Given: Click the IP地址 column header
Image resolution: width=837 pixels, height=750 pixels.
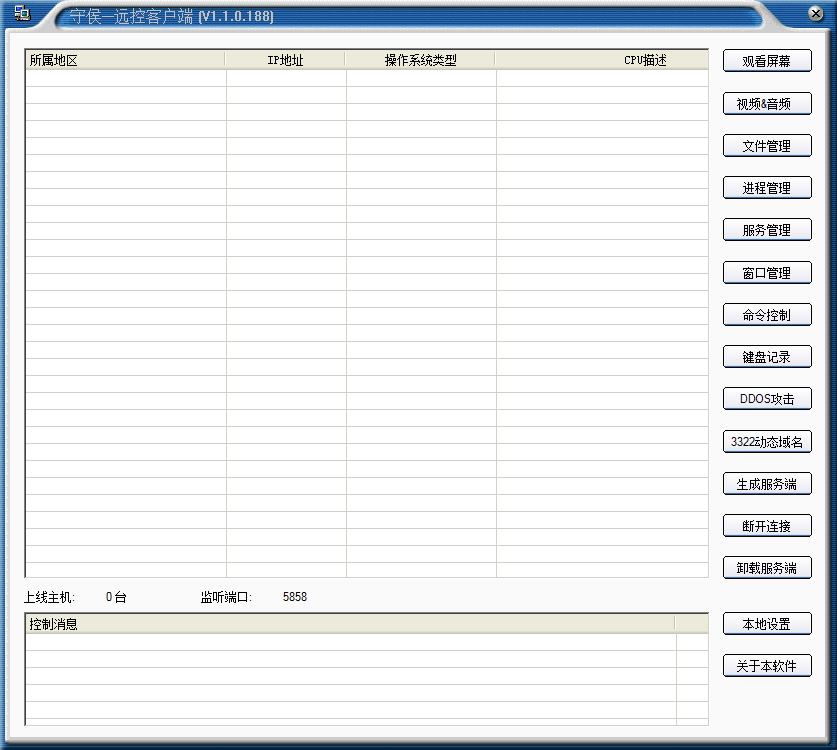Looking at the screenshot, I should 285,60.
